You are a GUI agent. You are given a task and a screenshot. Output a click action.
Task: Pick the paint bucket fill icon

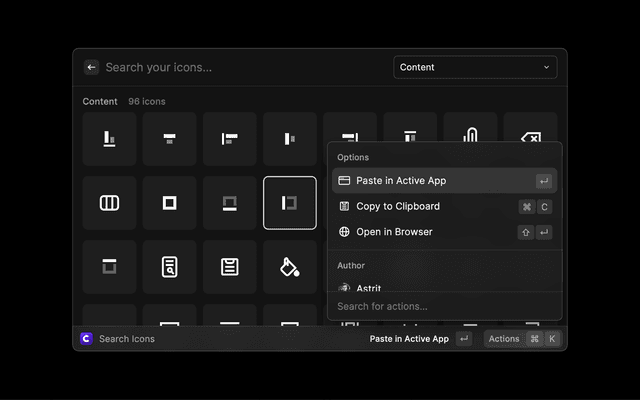(289, 267)
